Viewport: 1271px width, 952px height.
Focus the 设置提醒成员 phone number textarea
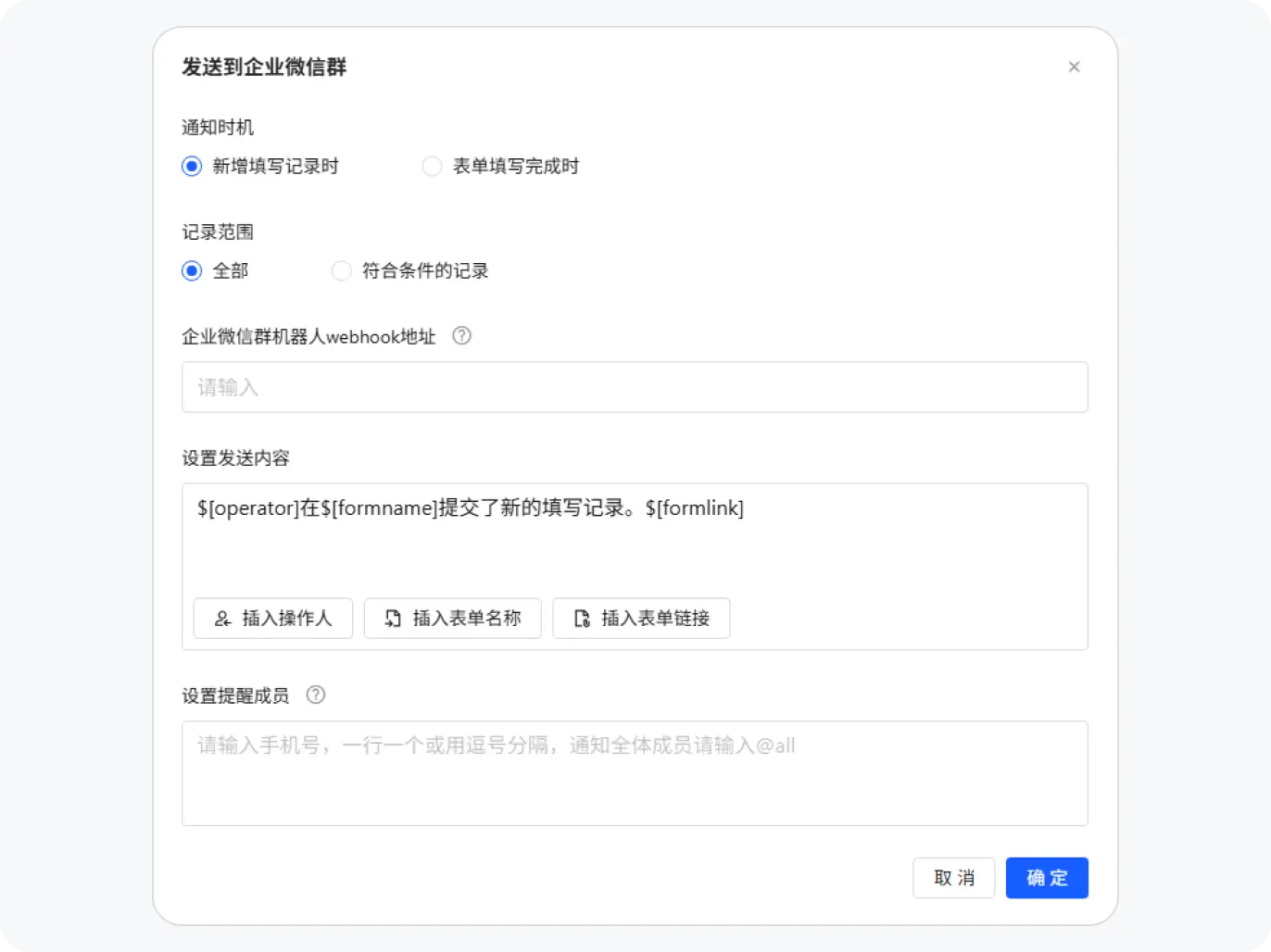pyautogui.click(x=635, y=773)
